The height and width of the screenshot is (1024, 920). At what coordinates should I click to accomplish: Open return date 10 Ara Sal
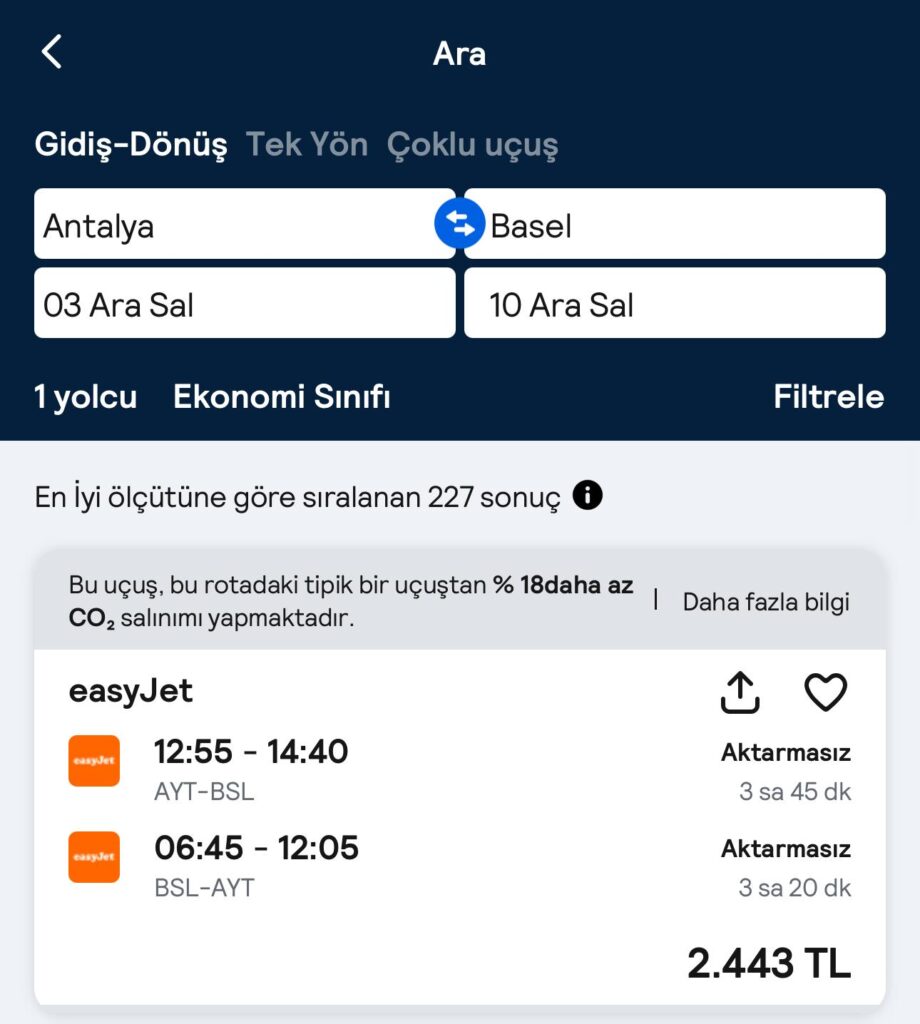coord(674,304)
